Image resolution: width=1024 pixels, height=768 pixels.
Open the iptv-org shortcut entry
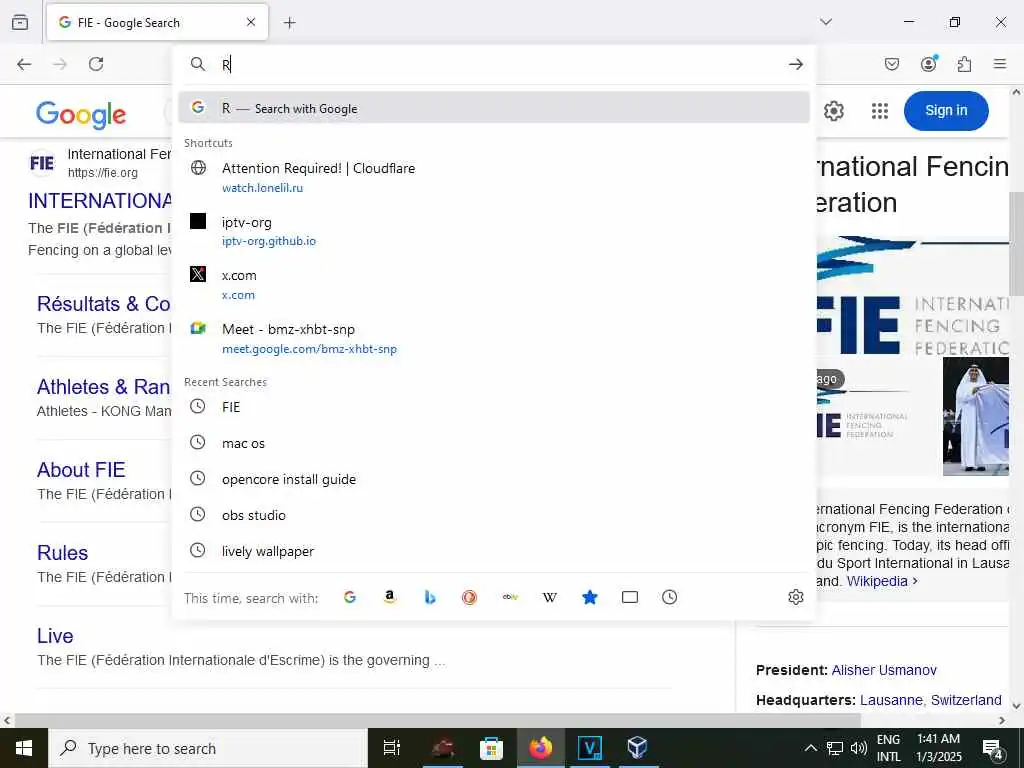pyautogui.click(x=494, y=231)
